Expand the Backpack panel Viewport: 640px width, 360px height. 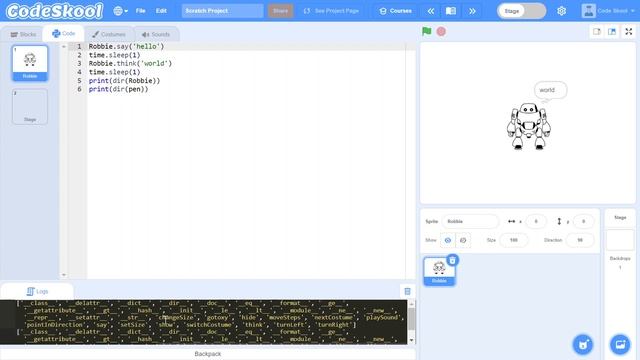click(x=208, y=354)
